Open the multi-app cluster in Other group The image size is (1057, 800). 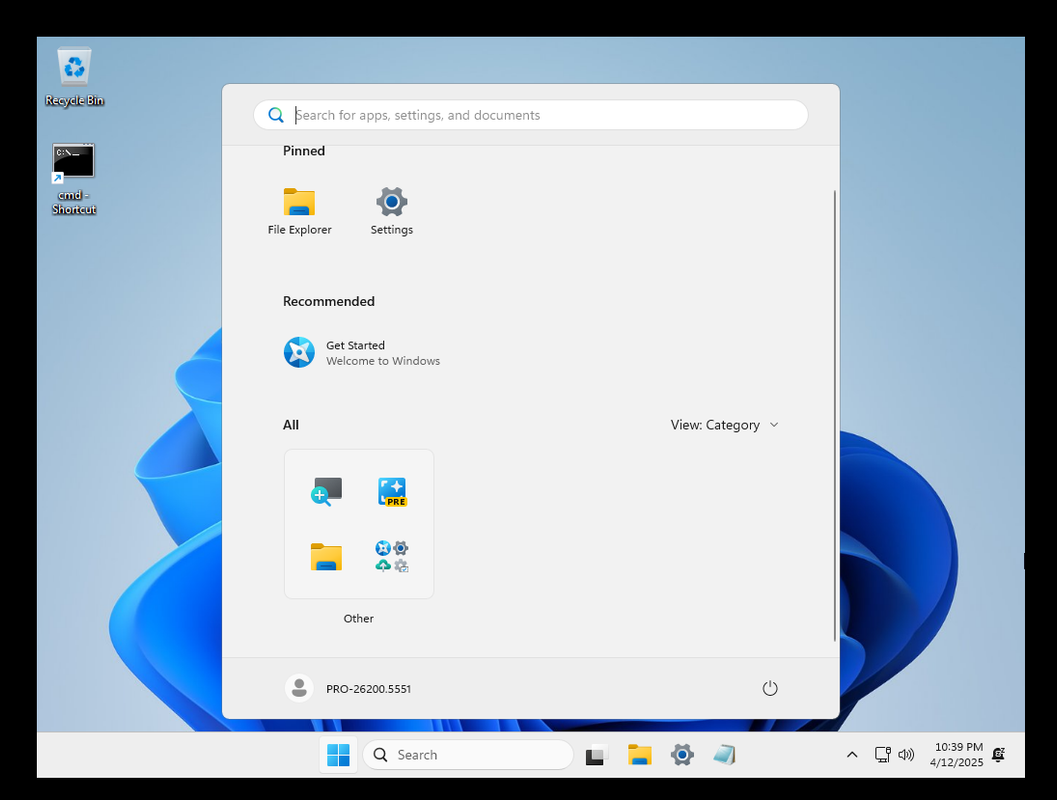pos(392,557)
